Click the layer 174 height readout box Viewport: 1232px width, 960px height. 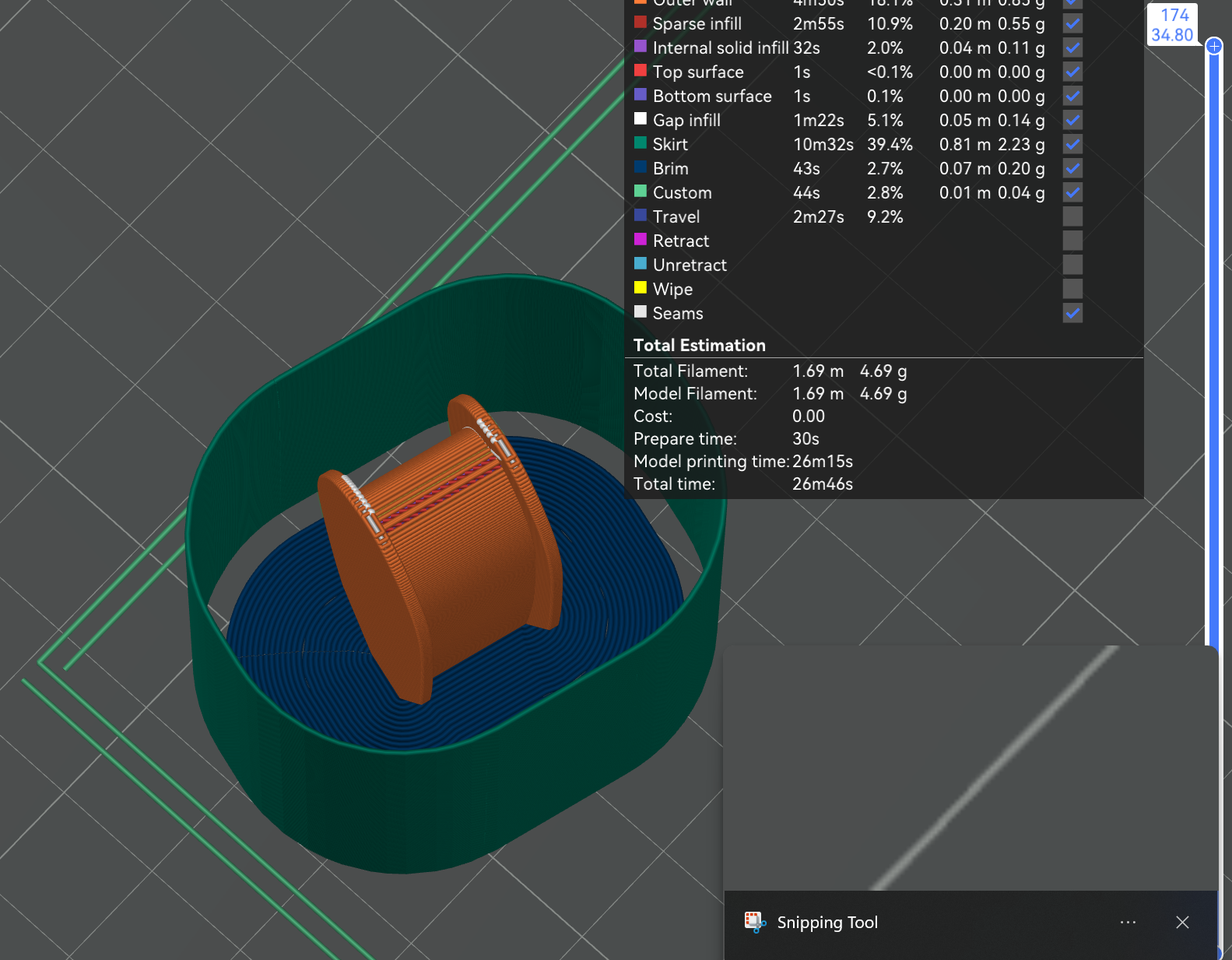click(x=1172, y=25)
